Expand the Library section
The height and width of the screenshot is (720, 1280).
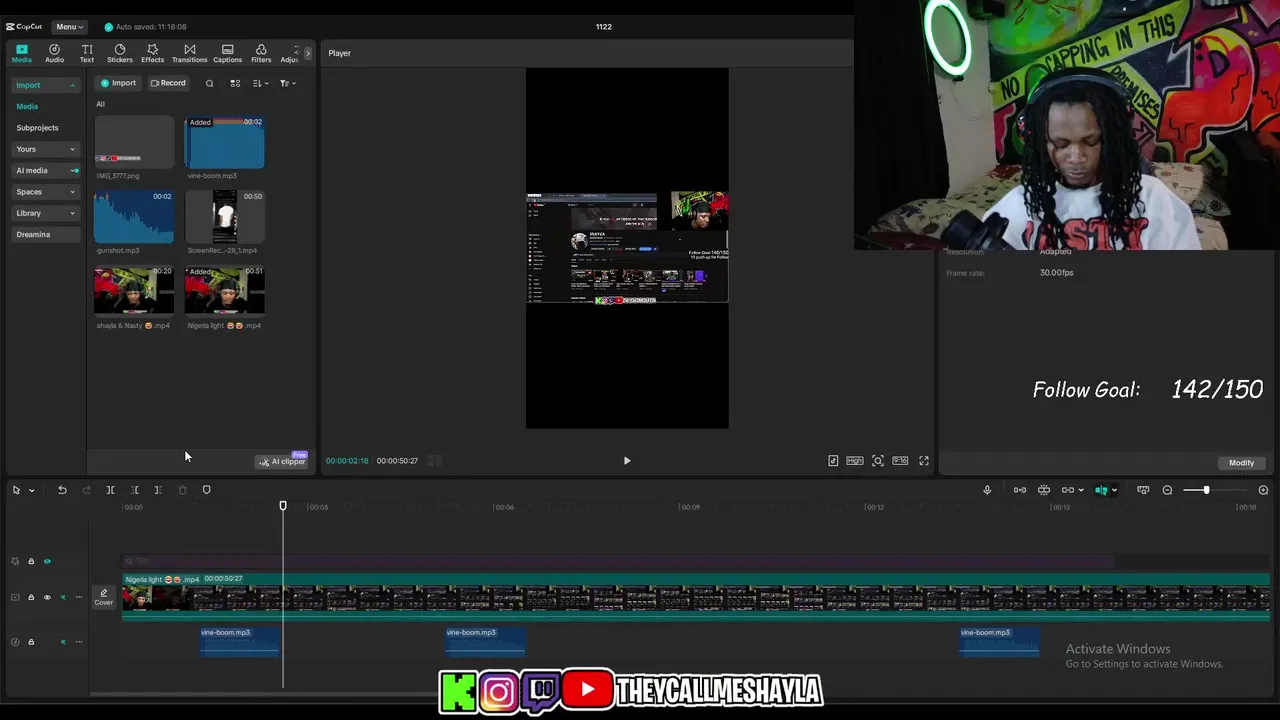point(45,213)
